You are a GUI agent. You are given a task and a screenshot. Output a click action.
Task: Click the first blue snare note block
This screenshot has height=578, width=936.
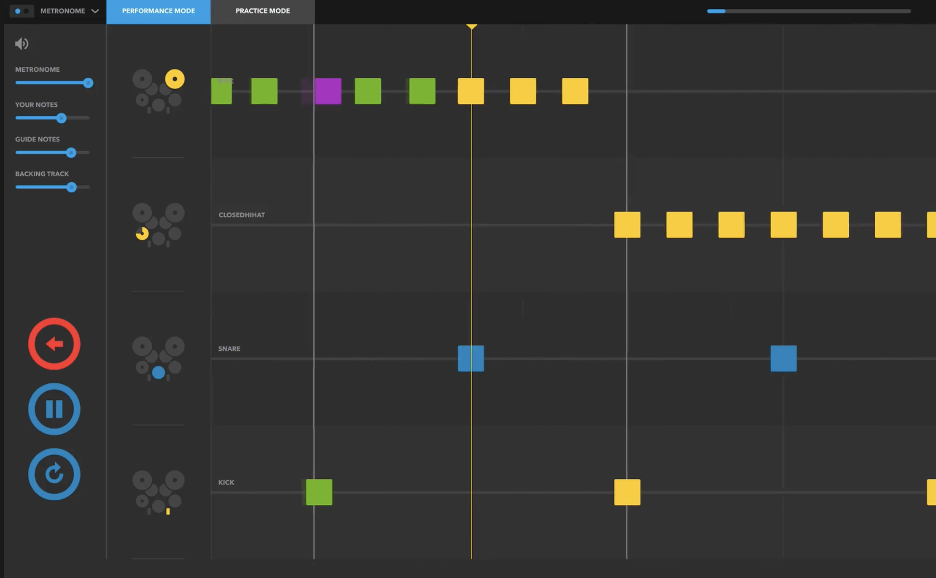(x=471, y=358)
